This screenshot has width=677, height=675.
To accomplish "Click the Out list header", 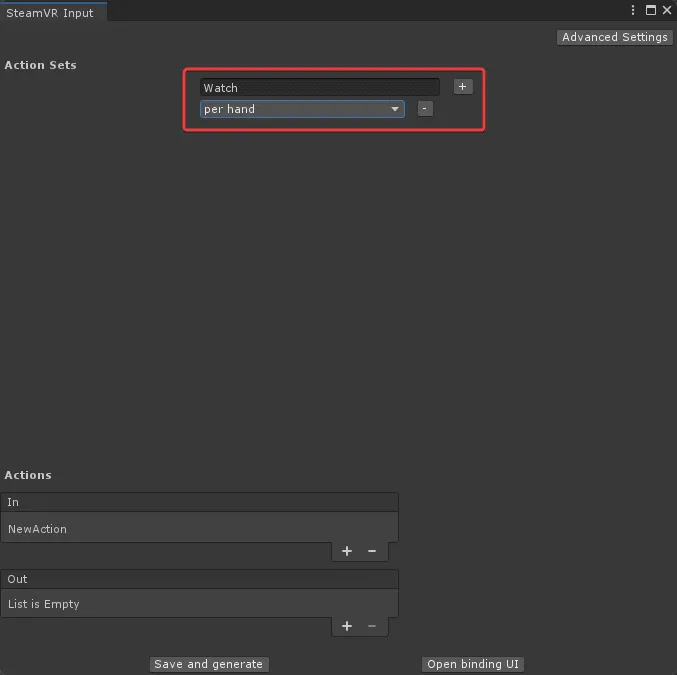I will pos(199,579).
